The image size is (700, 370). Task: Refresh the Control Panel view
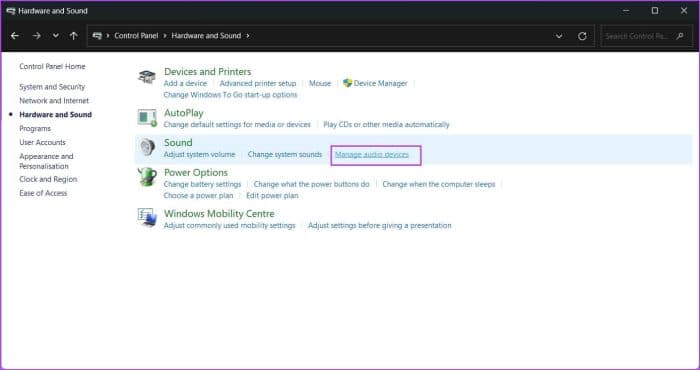click(582, 36)
